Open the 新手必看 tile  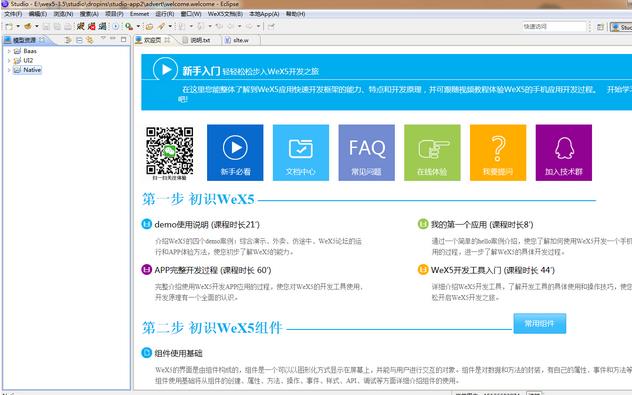click(235, 152)
